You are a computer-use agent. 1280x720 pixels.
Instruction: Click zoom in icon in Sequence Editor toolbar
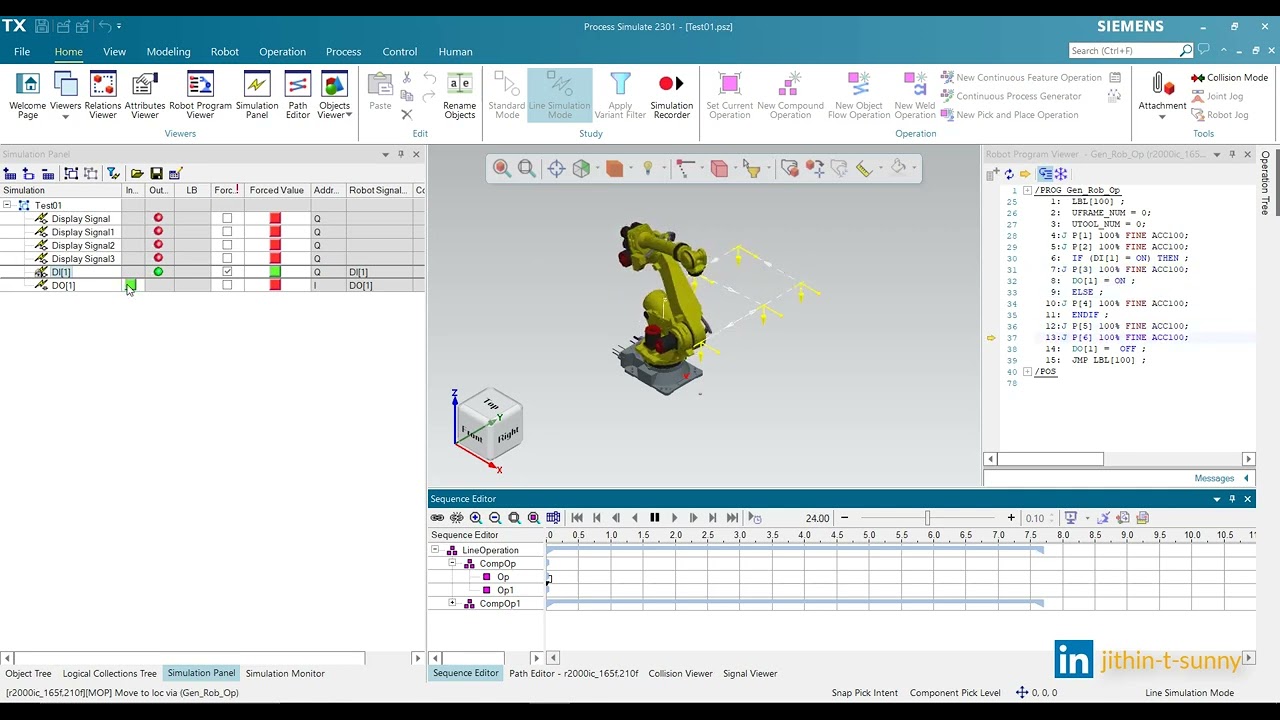click(476, 518)
